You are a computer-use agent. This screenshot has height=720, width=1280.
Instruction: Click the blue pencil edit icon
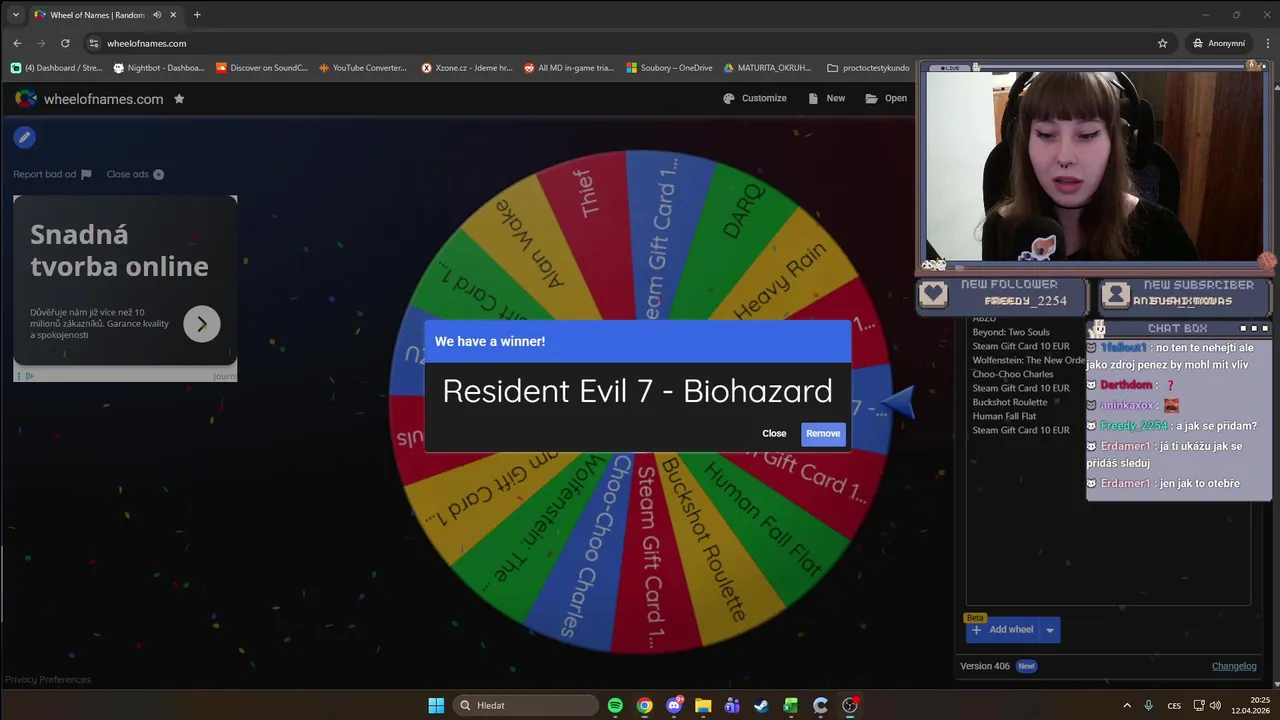click(25, 138)
